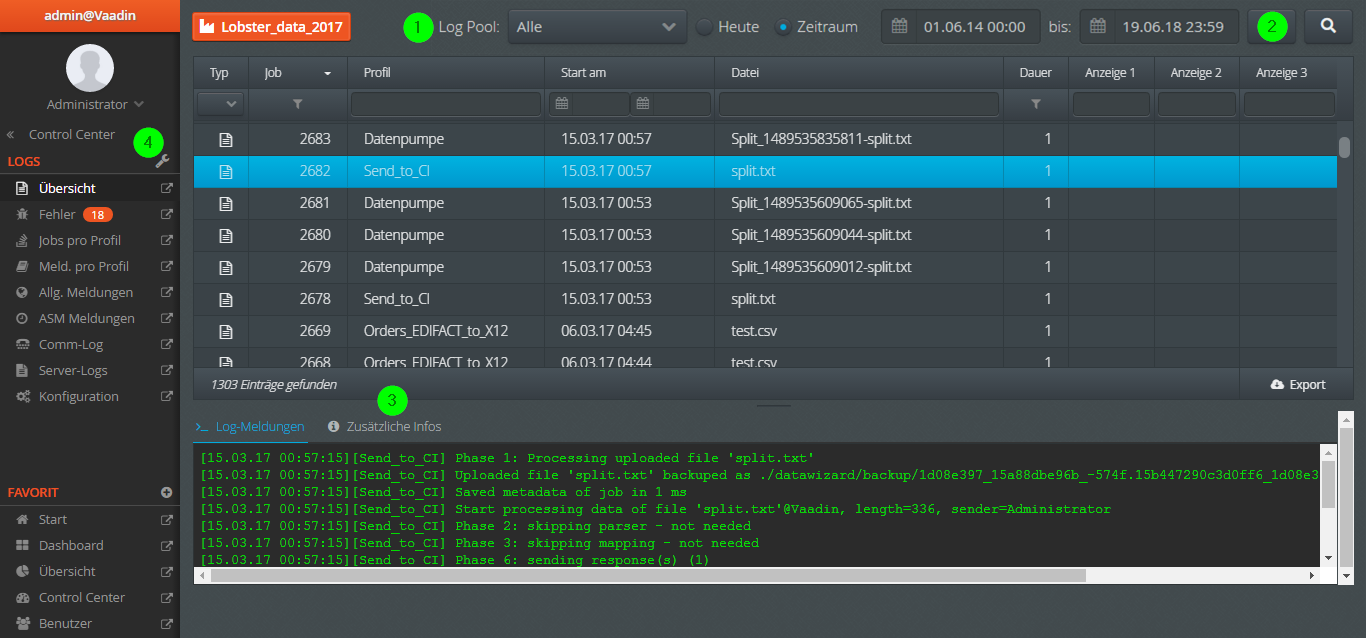Screen dimensions: 1366x638
Task: Click the Export button
Action: click(1297, 384)
